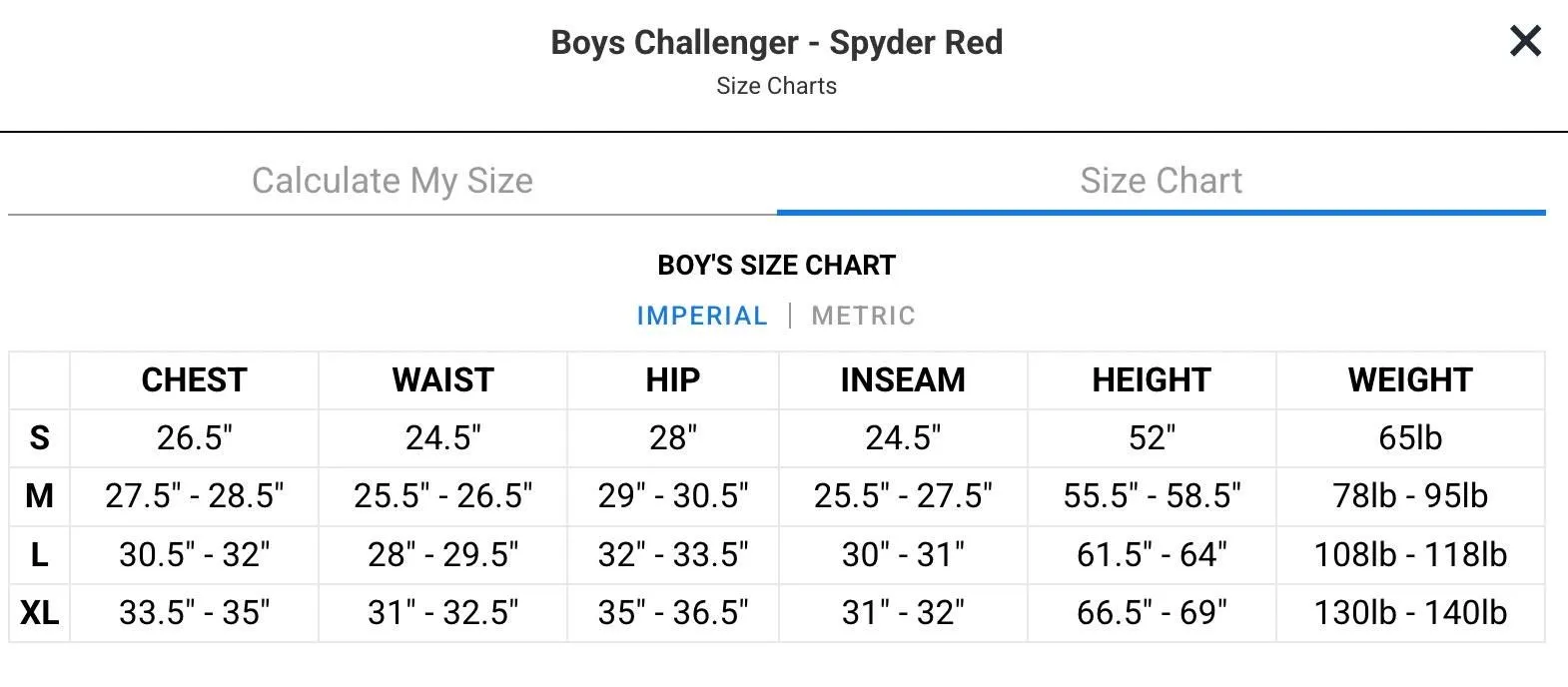Toggle units to Metric
Image resolution: width=1568 pixels, height=687 pixels.
(x=863, y=316)
